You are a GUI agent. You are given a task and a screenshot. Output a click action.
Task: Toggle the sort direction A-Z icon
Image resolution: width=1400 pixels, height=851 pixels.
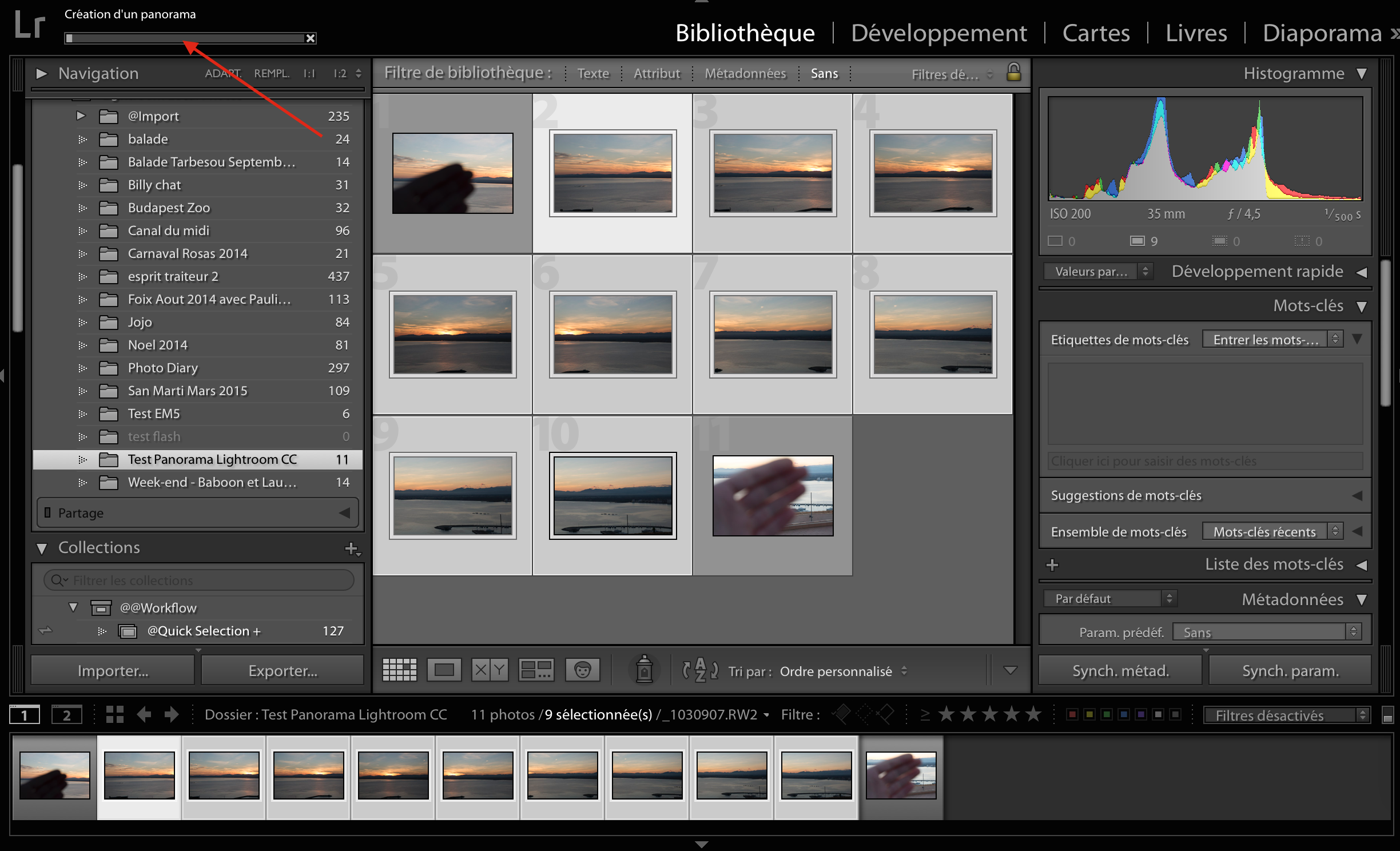(699, 670)
